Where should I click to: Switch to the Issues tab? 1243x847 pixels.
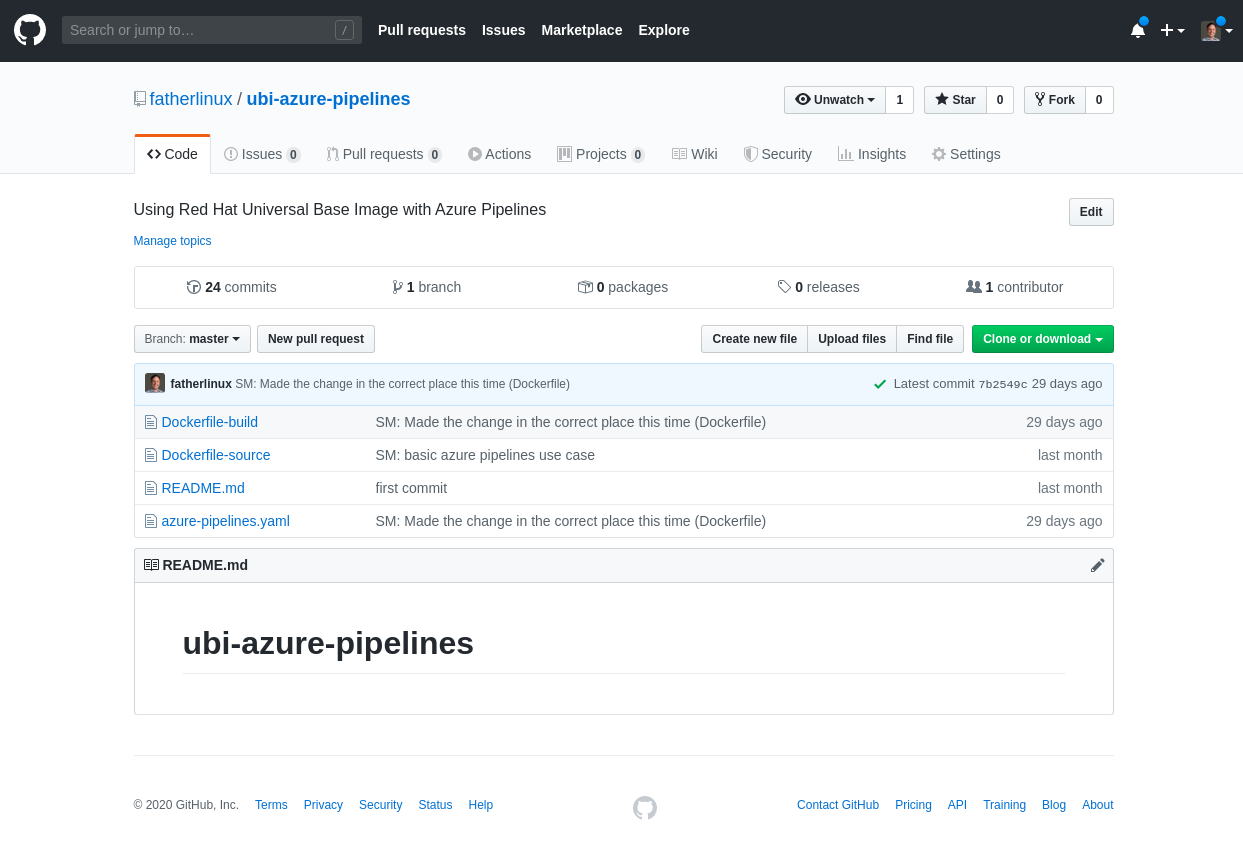262,154
